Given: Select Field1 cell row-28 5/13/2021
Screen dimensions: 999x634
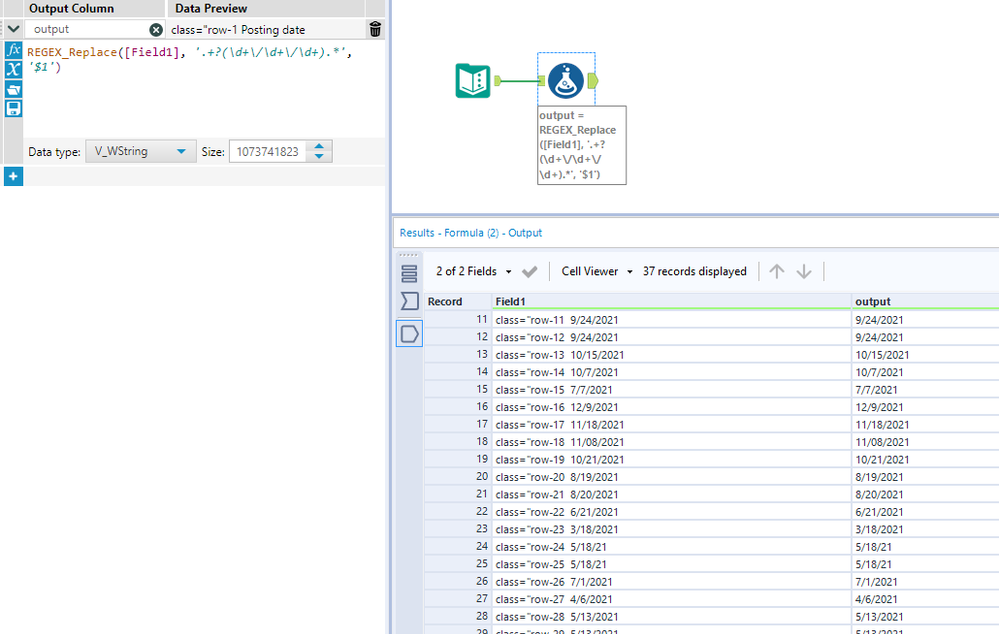Looking at the screenshot, I should click(672, 617).
